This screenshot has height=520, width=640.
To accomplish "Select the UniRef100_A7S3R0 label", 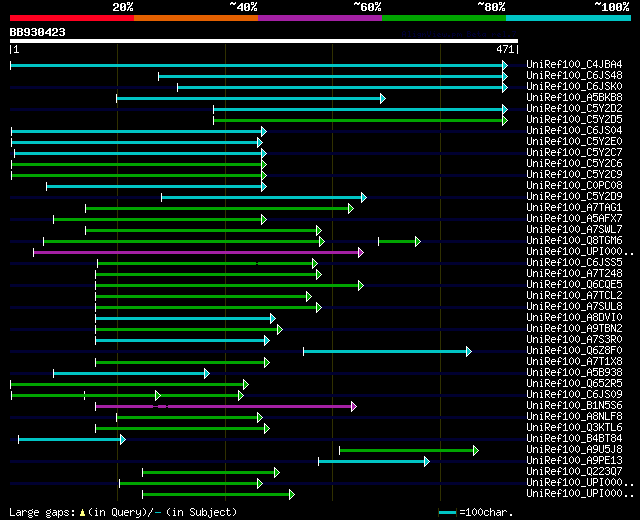I will click(x=574, y=340).
